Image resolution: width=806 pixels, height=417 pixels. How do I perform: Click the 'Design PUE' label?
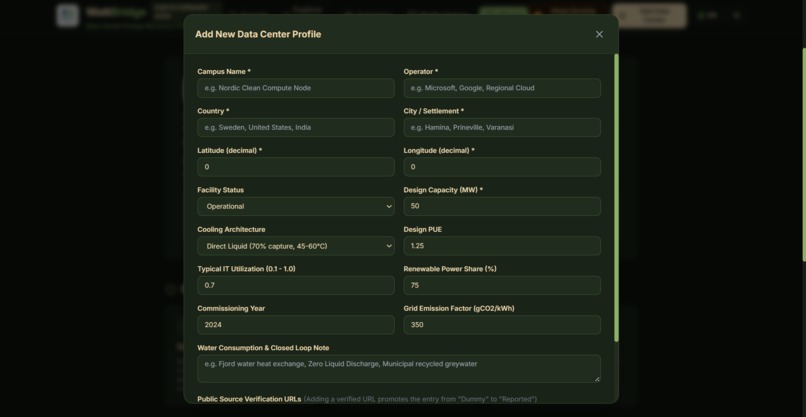click(423, 229)
